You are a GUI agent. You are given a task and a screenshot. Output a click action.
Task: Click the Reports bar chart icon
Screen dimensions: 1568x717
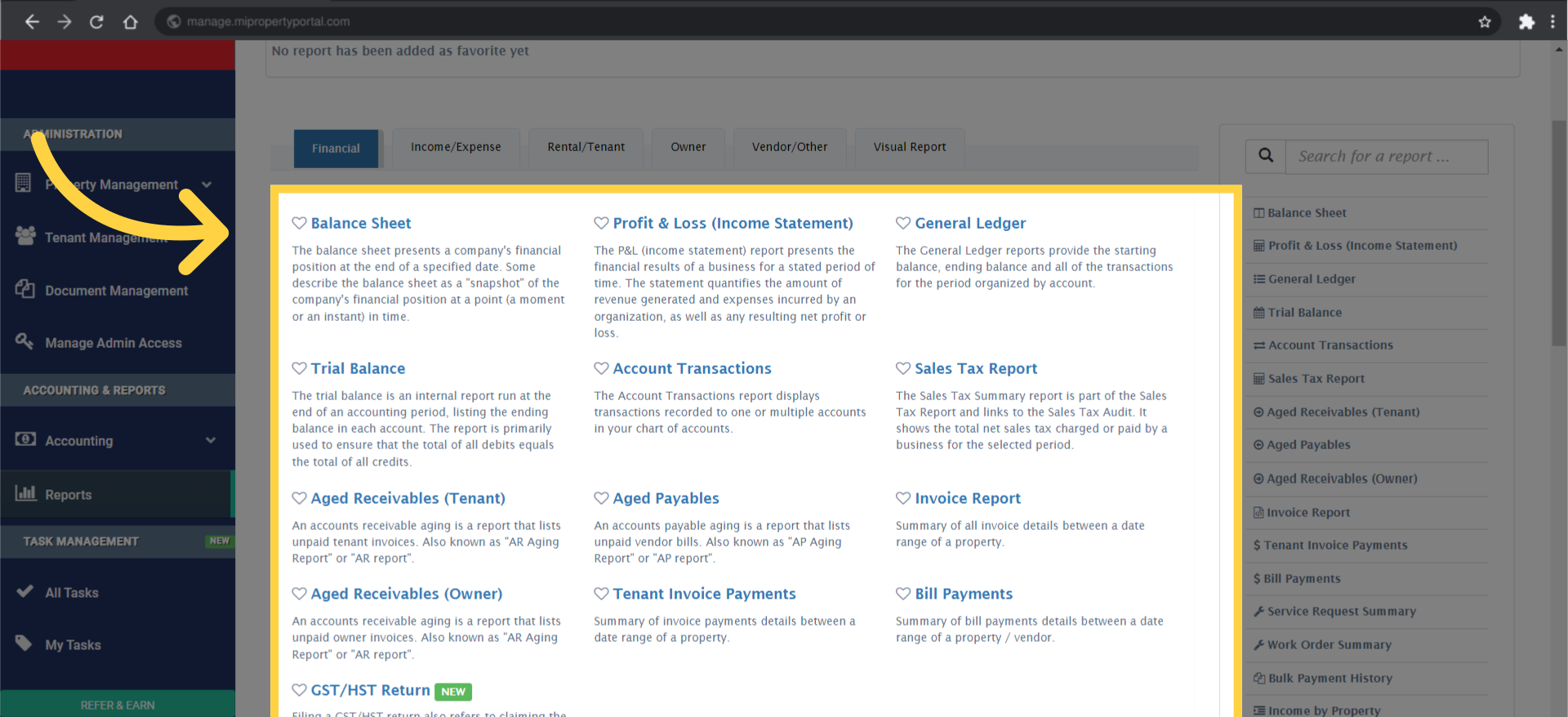[x=25, y=492]
